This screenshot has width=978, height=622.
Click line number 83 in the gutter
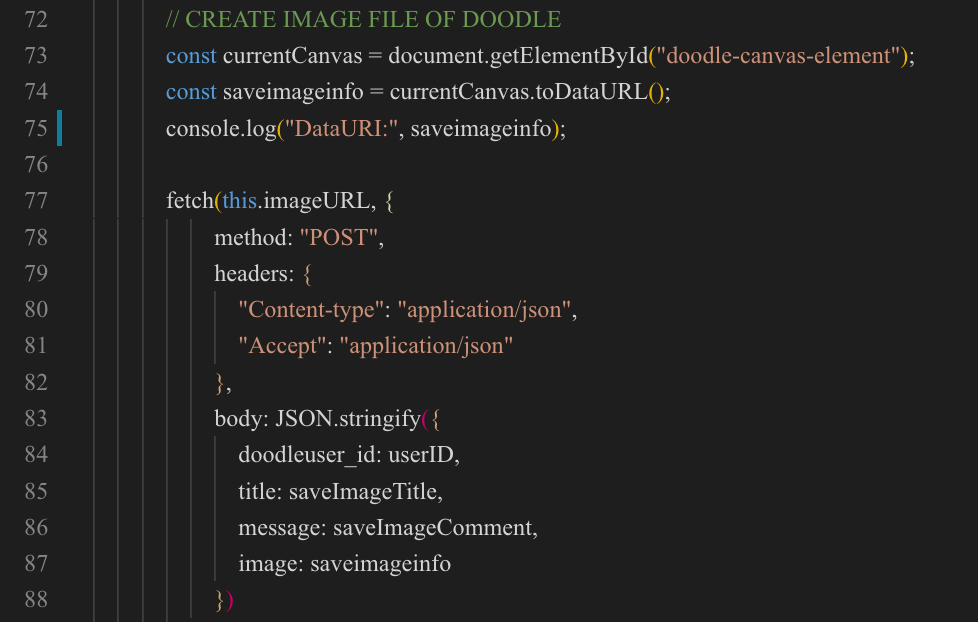point(36,419)
